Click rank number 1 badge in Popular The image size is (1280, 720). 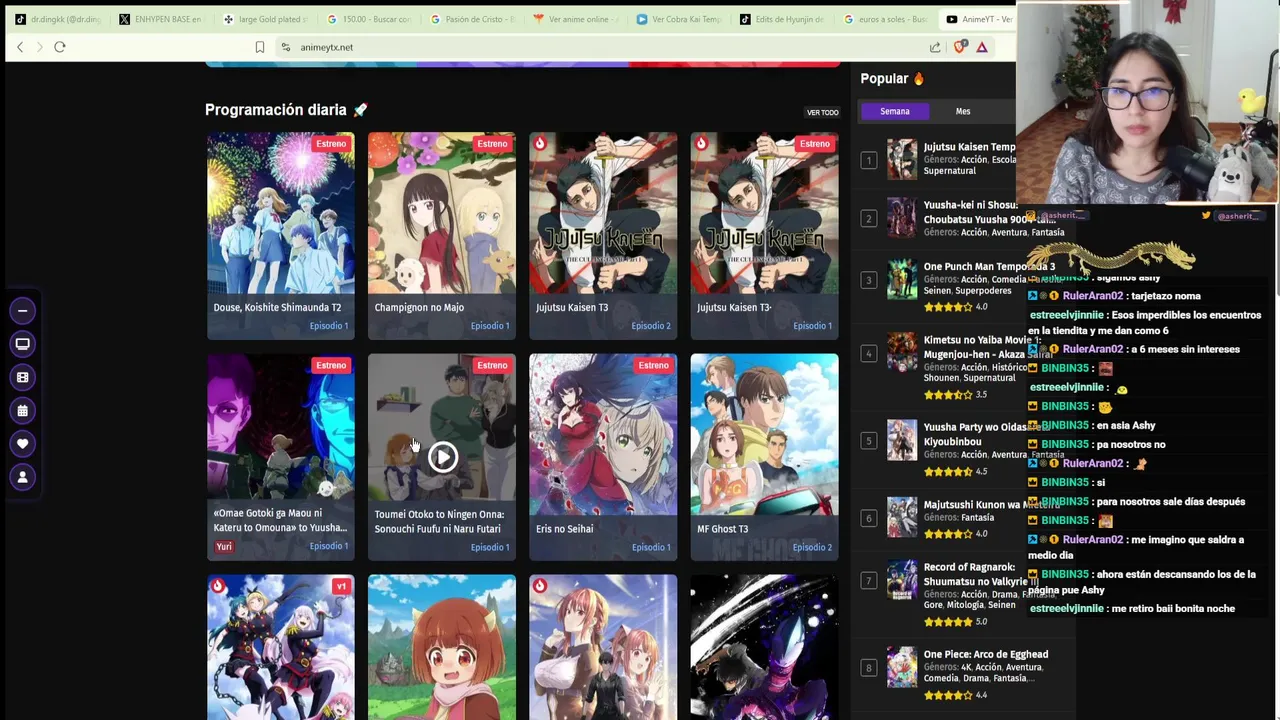868,160
